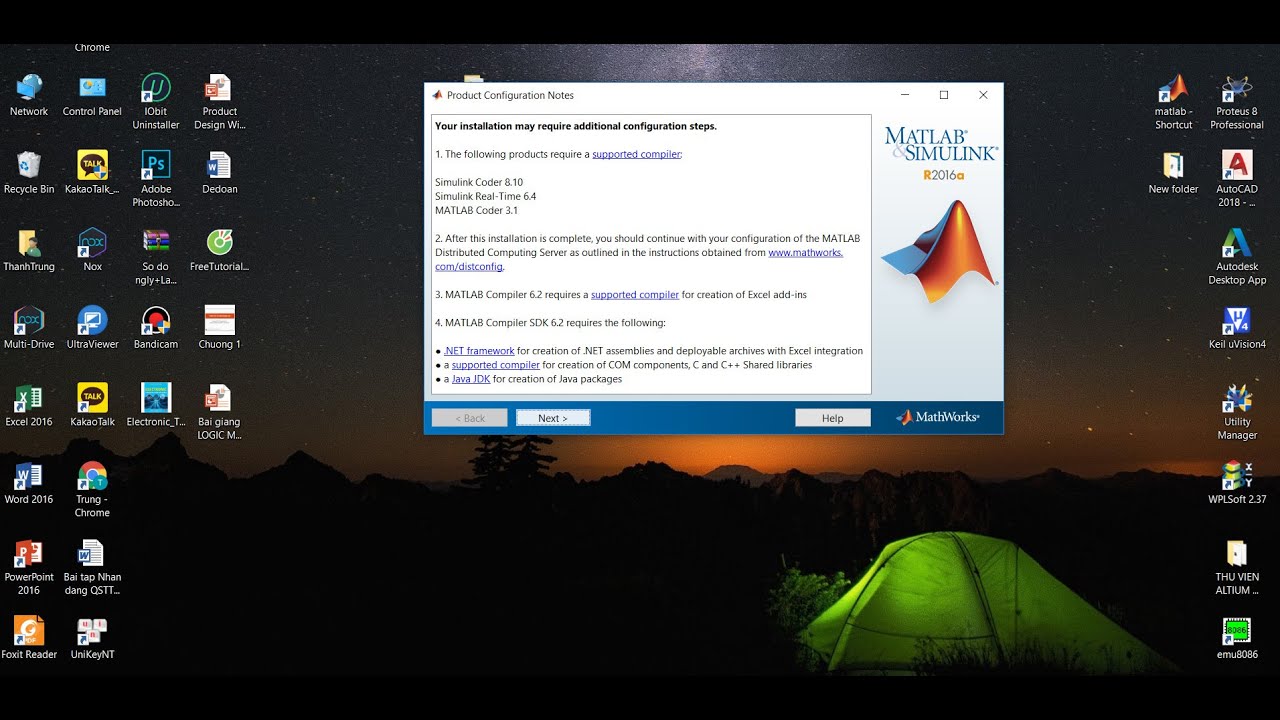Image resolution: width=1280 pixels, height=720 pixels.
Task: Close the Product Configuration Notes window
Action: (x=983, y=95)
